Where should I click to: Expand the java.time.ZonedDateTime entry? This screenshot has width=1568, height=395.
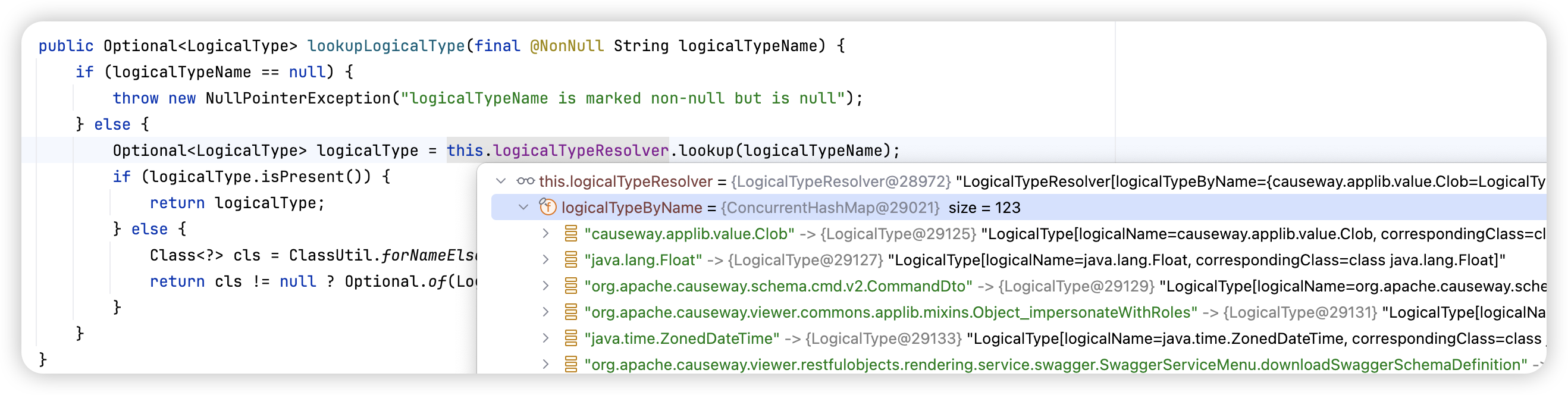pos(546,338)
